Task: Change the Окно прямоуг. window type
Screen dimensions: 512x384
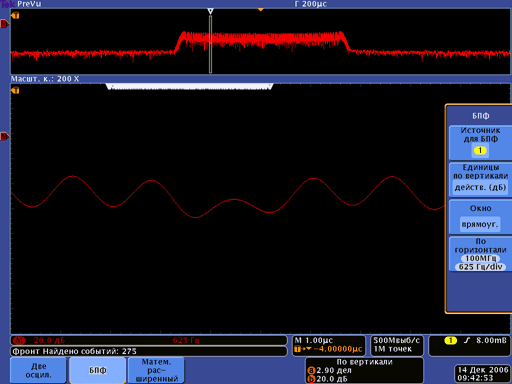Action: (480, 217)
